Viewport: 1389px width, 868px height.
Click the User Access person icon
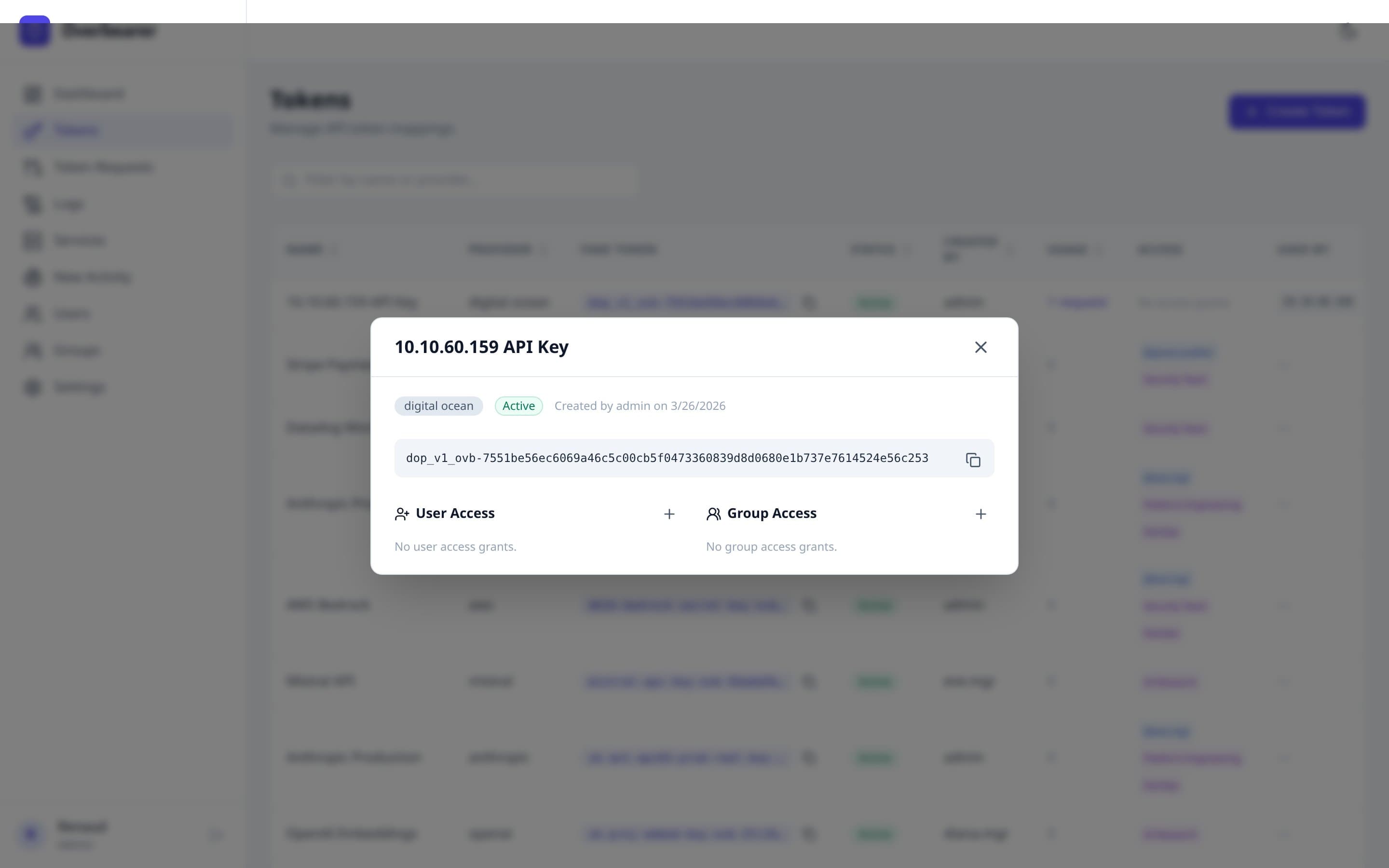401,514
